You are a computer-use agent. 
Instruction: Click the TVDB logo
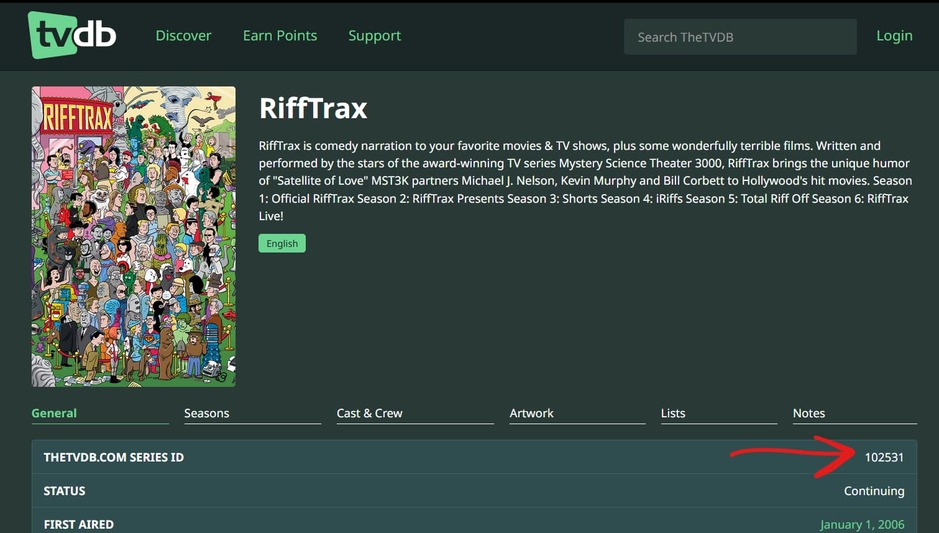click(x=72, y=35)
